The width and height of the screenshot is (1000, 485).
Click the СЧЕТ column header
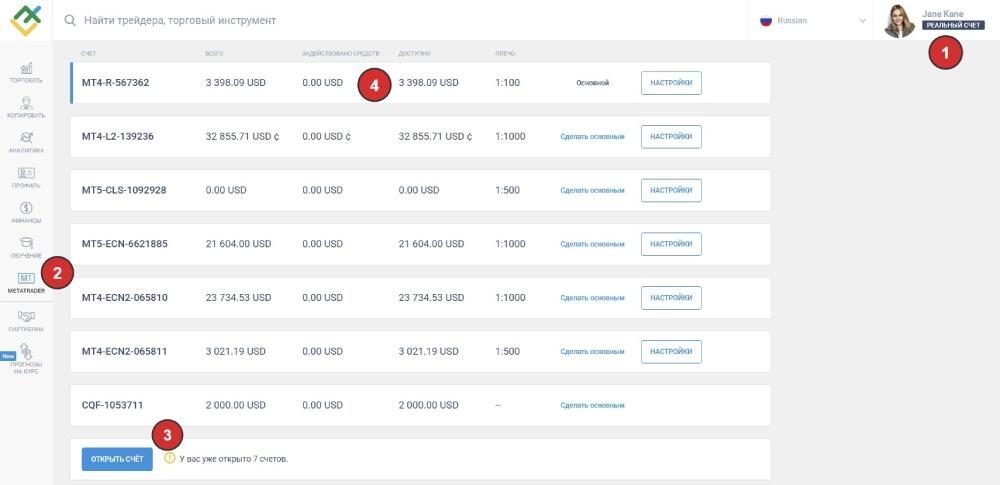(x=89, y=54)
